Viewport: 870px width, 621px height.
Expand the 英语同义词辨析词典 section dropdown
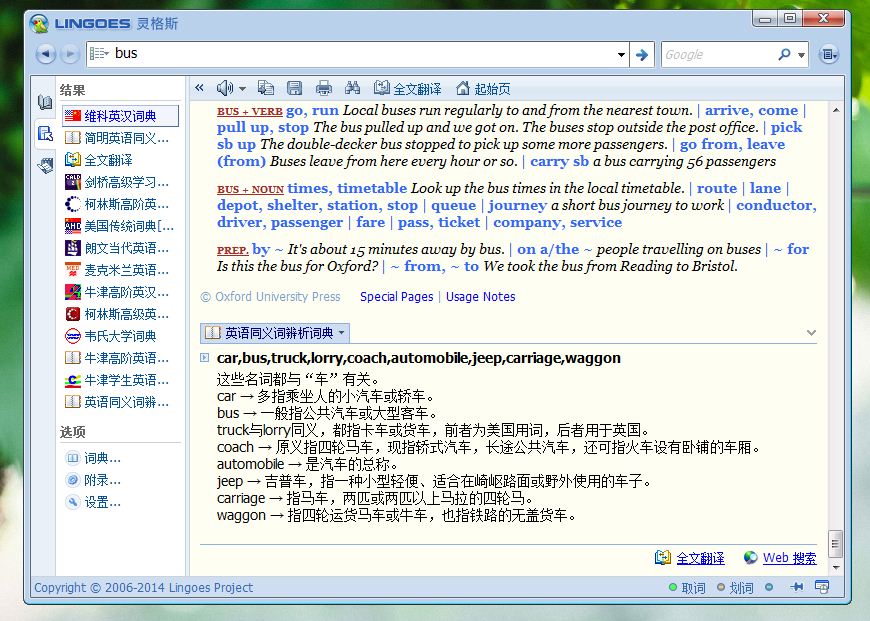point(342,332)
